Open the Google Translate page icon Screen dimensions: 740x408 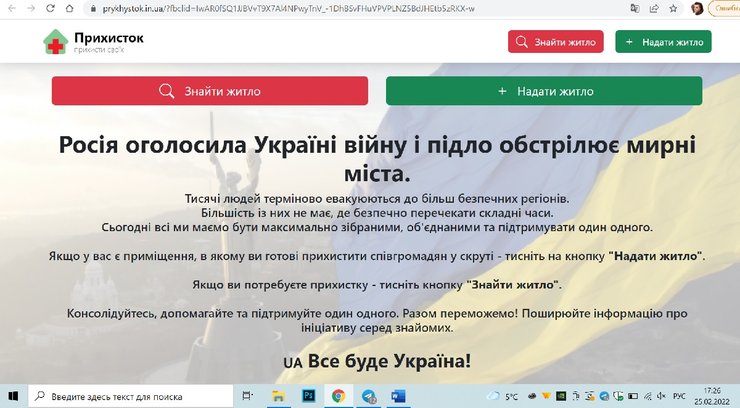click(635, 8)
